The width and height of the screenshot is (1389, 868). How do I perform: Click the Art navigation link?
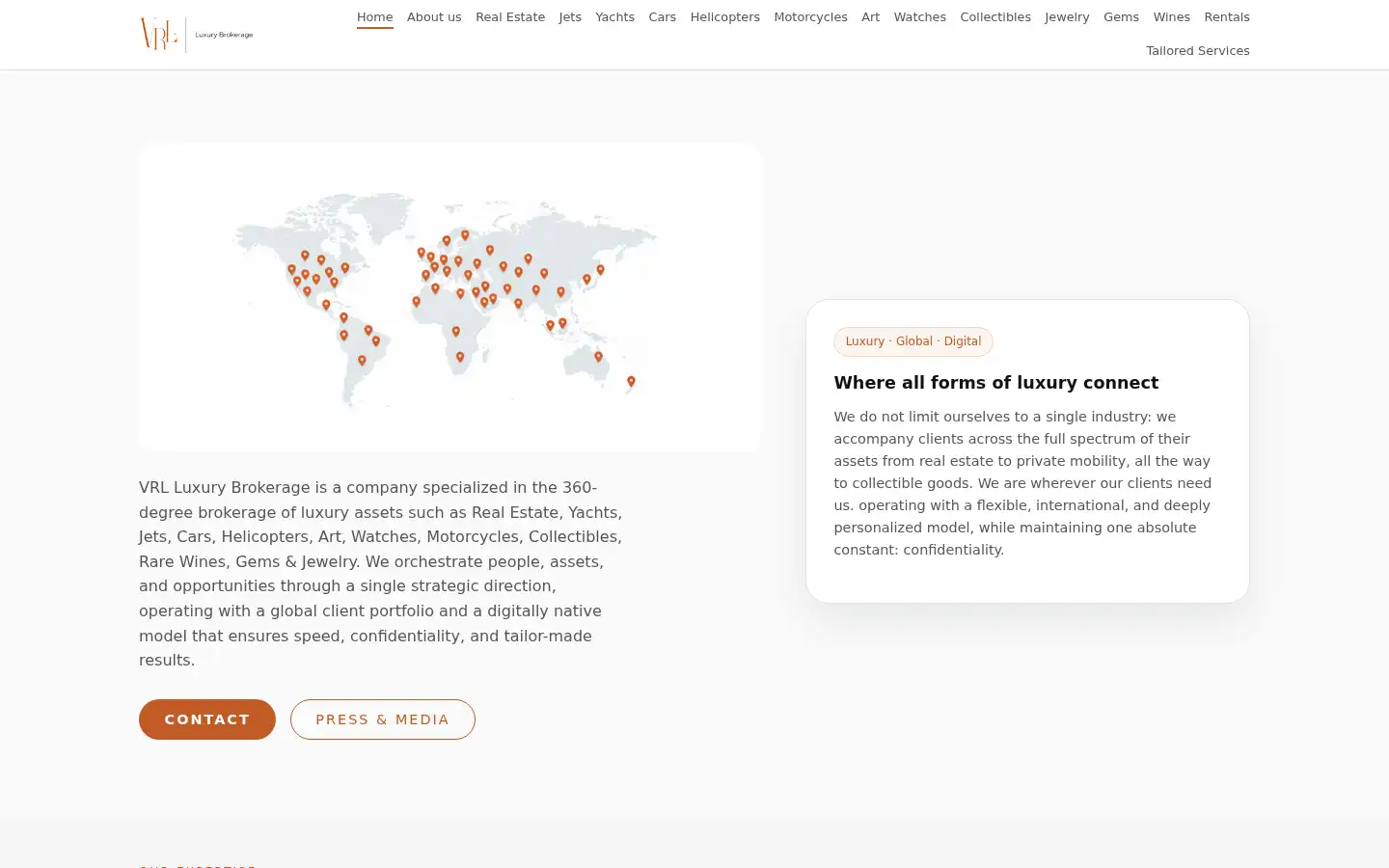pyautogui.click(x=871, y=17)
